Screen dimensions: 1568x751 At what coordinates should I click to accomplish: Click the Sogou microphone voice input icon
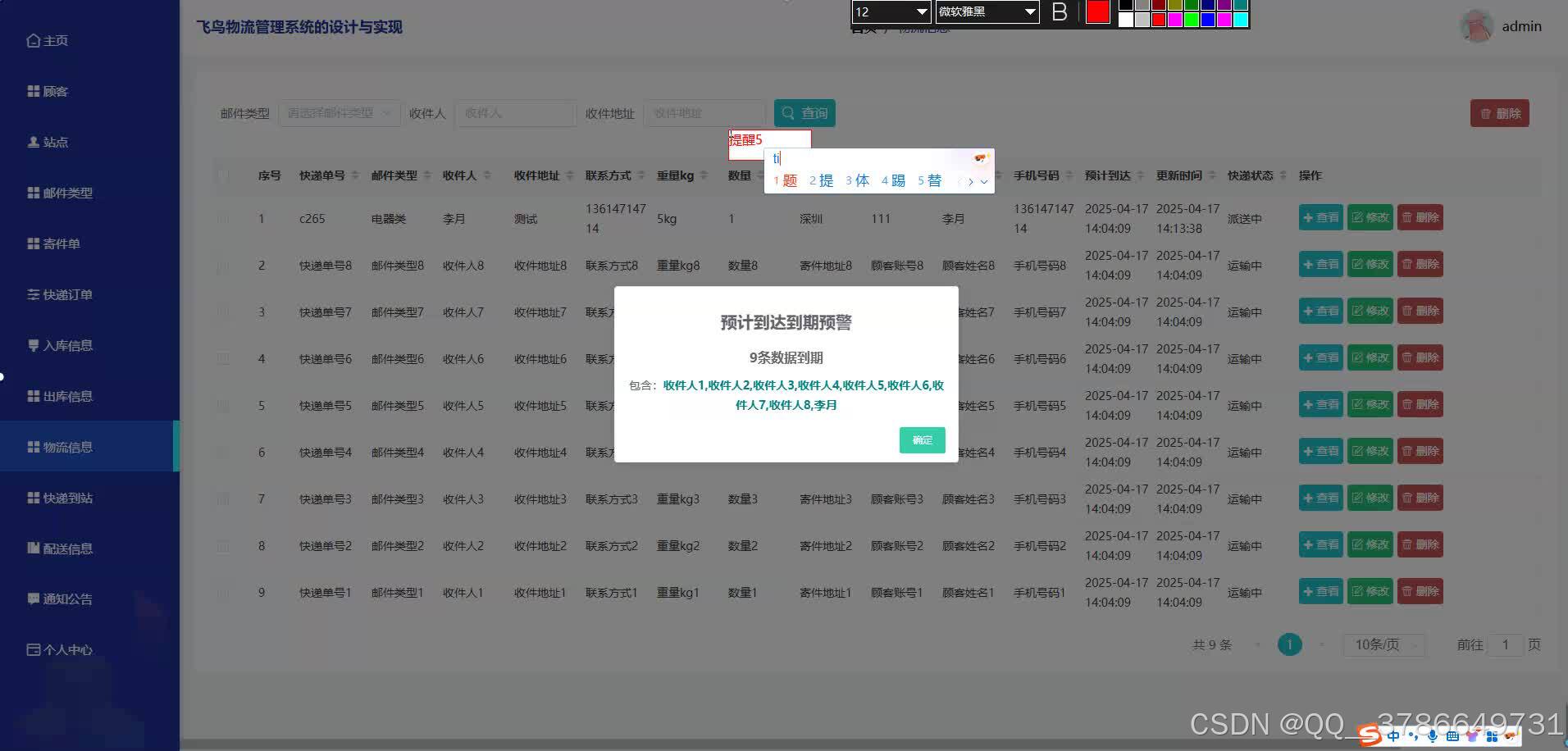click(1432, 736)
